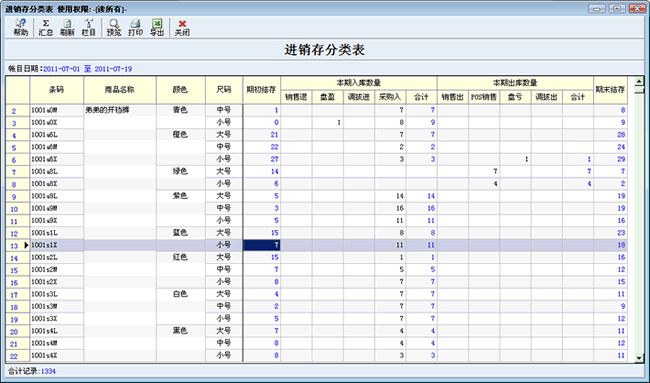Click the 采购入 sub-column header
Image resolution: width=650 pixels, height=383 pixels.
click(x=390, y=97)
